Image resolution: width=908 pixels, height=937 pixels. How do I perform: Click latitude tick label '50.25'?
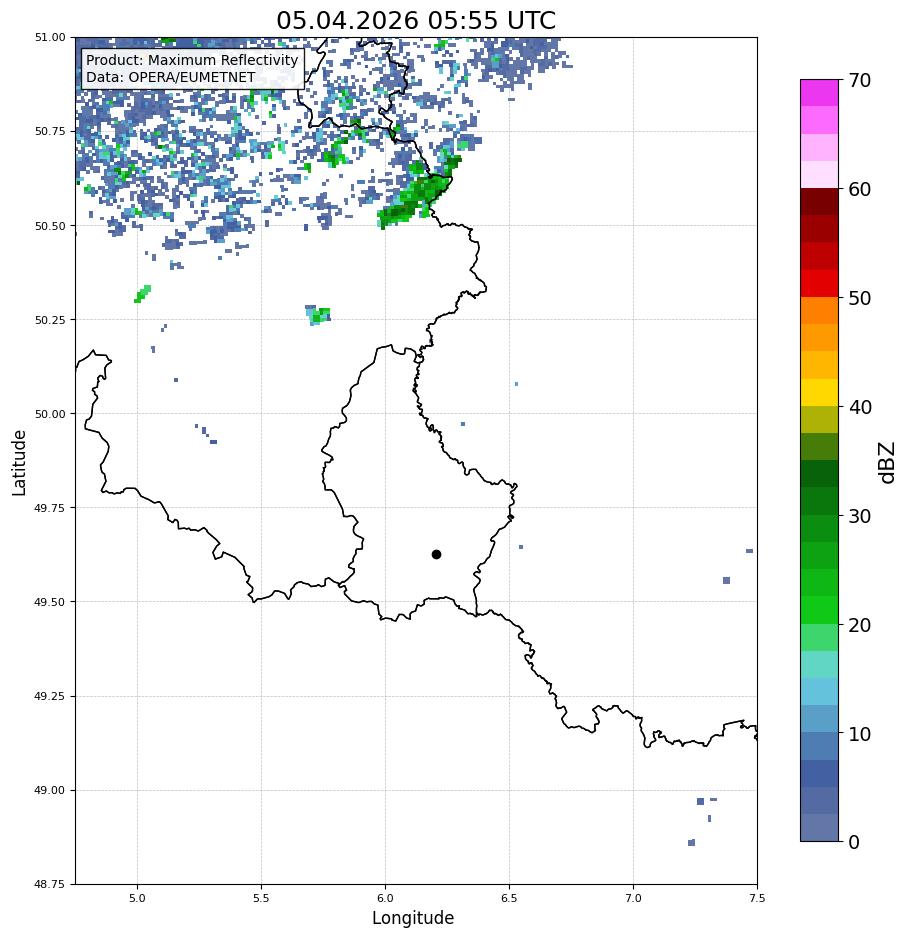click(50, 320)
